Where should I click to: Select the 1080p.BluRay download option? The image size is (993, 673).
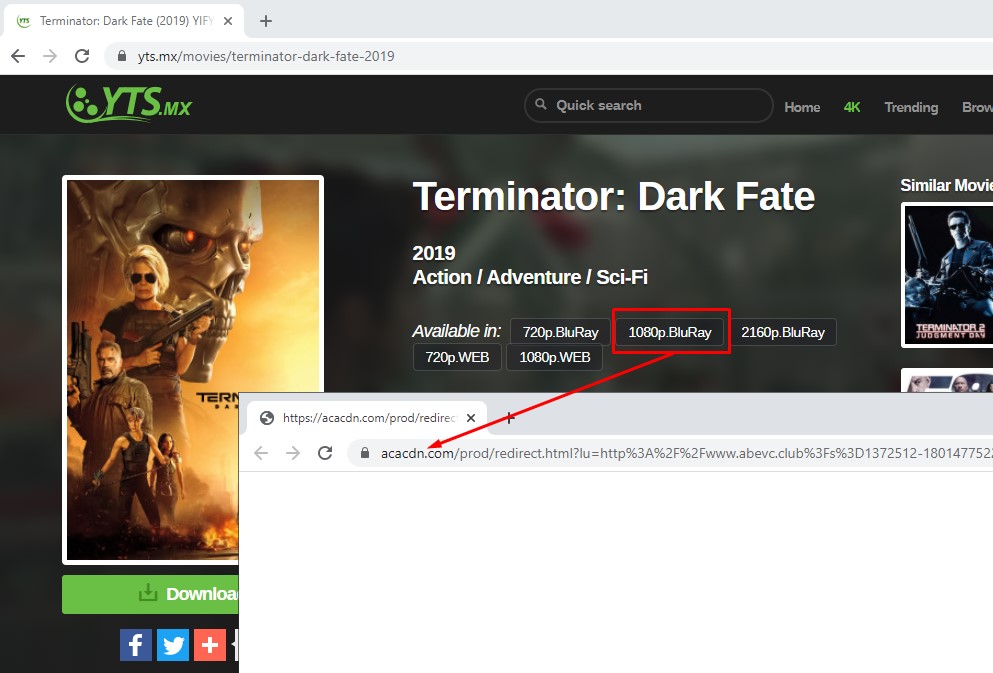[670, 332]
